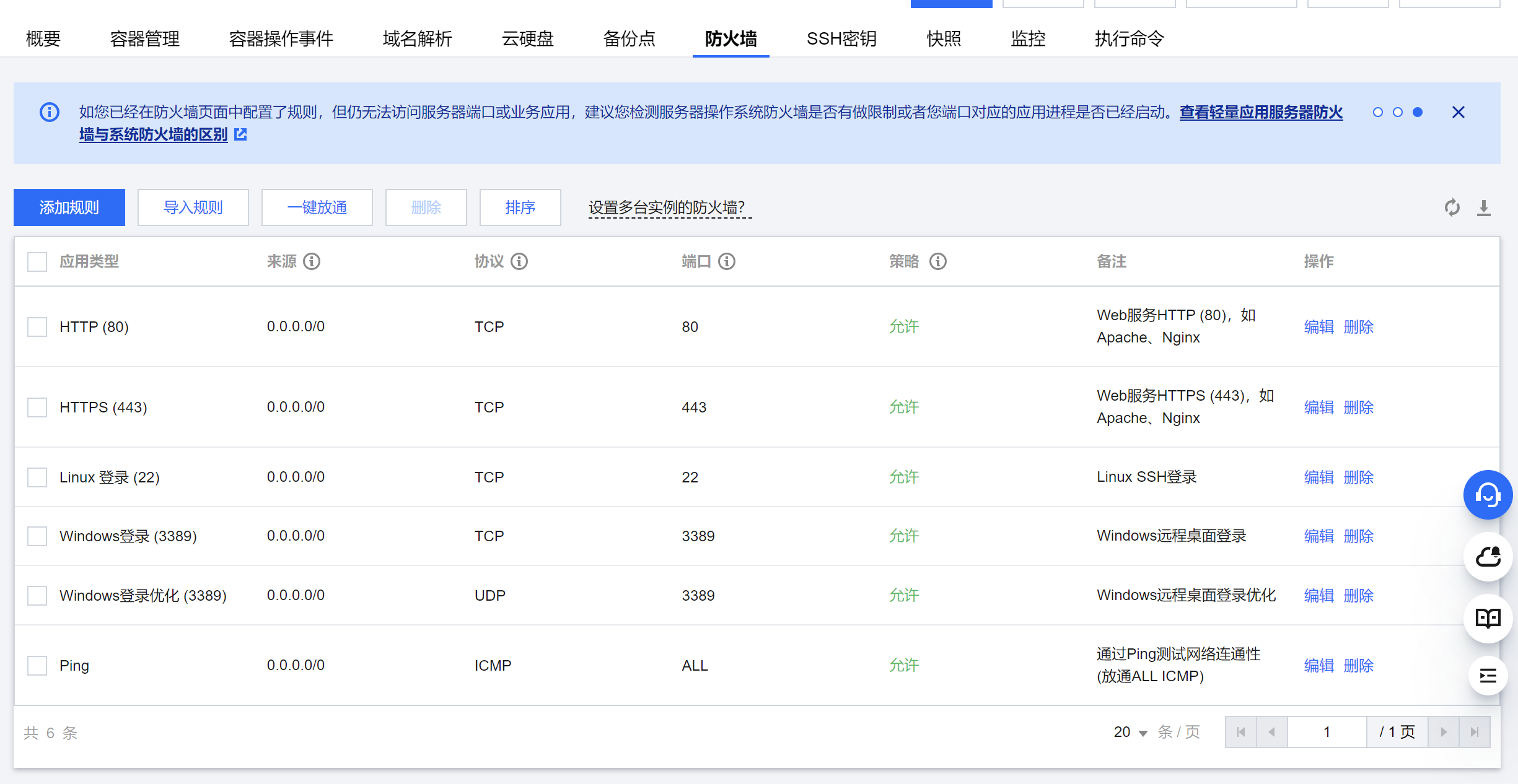The image size is (1518, 784).
Task: Delete the Windows登录 (3389) TCP rule
Action: pos(1359,536)
